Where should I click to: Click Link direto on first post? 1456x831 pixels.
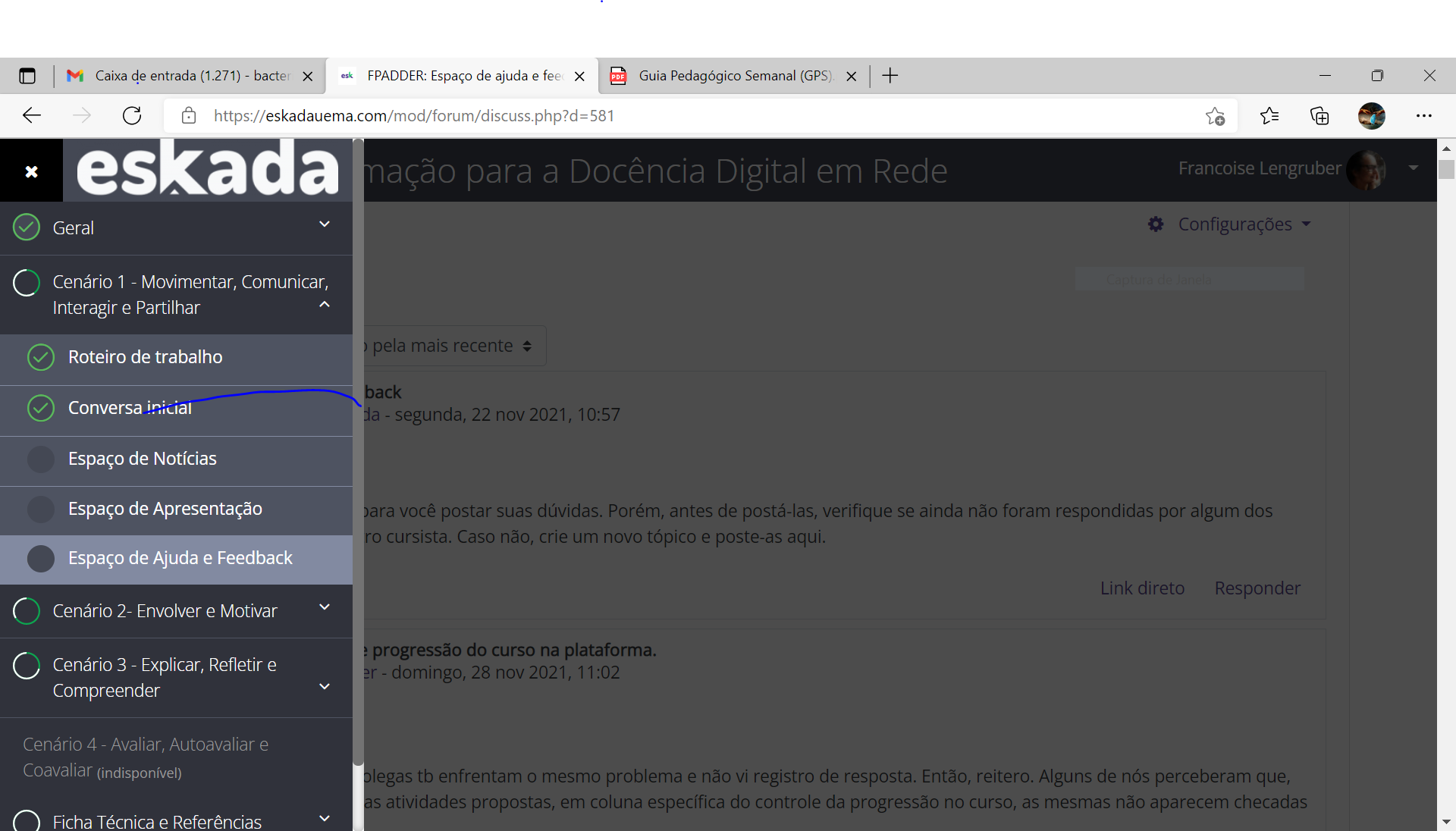[1142, 588]
